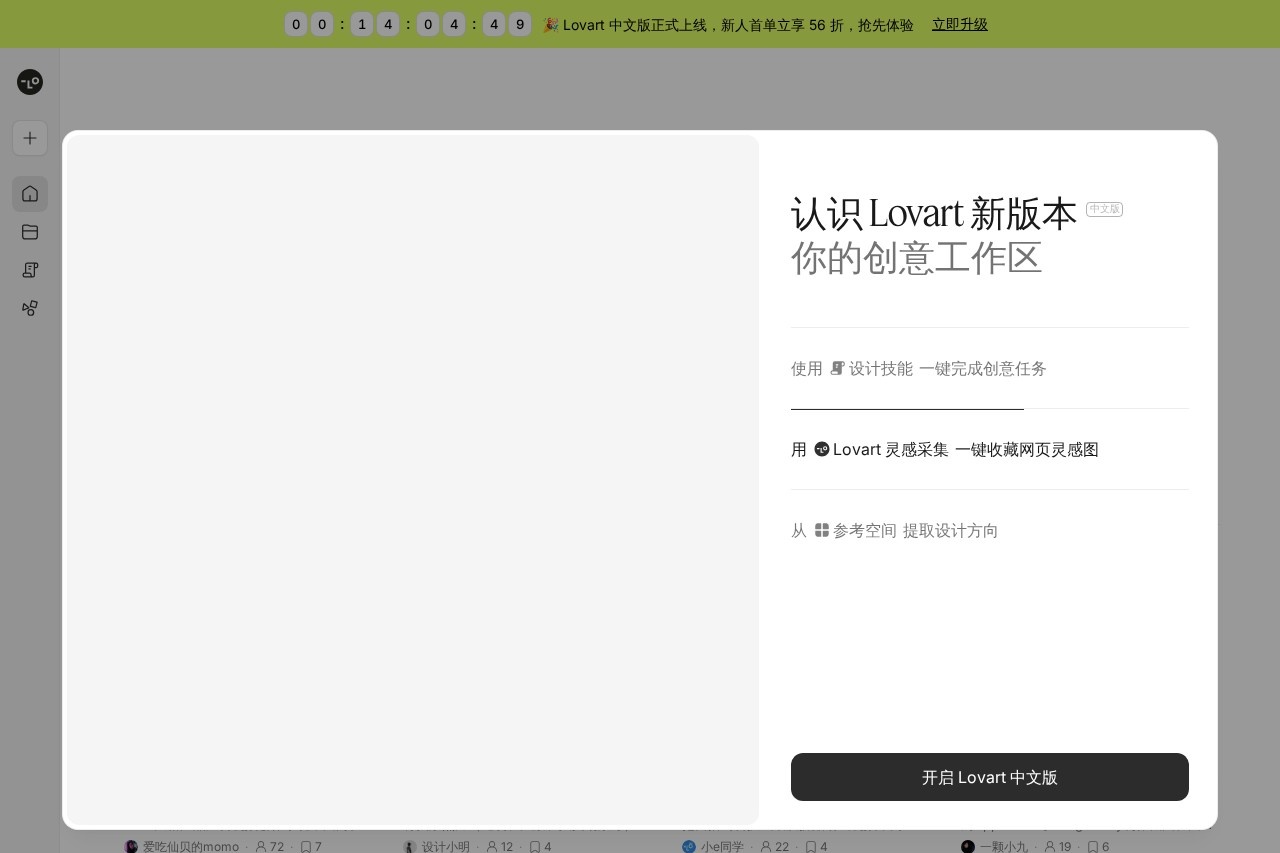Open the author 设计小明
The image size is (1280, 853).
(x=446, y=847)
